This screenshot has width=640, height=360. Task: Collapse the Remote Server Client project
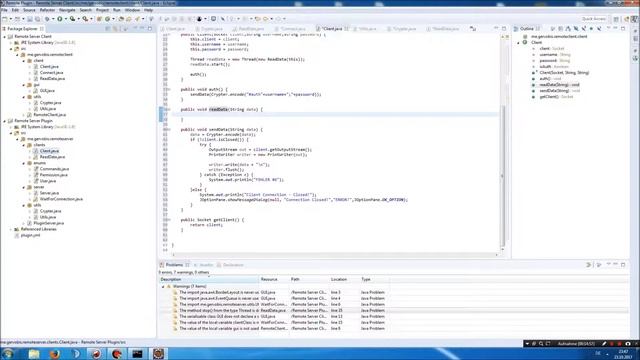[x=5, y=36]
